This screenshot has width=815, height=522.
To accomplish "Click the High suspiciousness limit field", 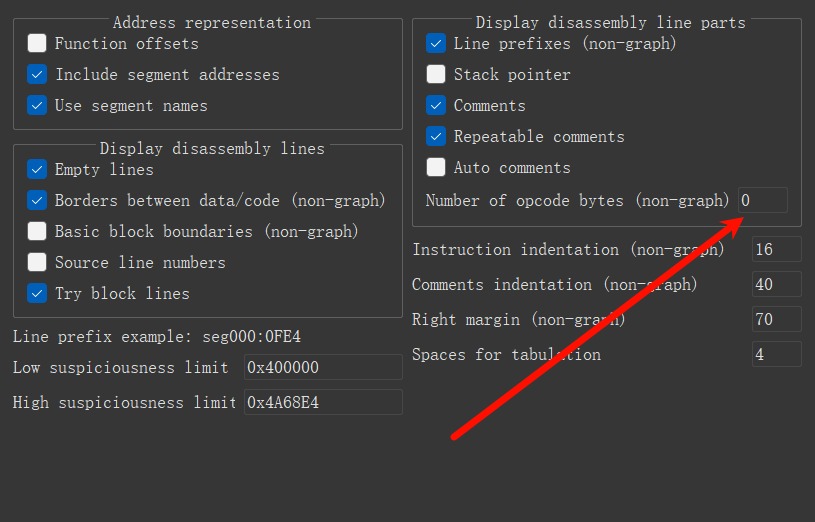I will tap(323, 402).
